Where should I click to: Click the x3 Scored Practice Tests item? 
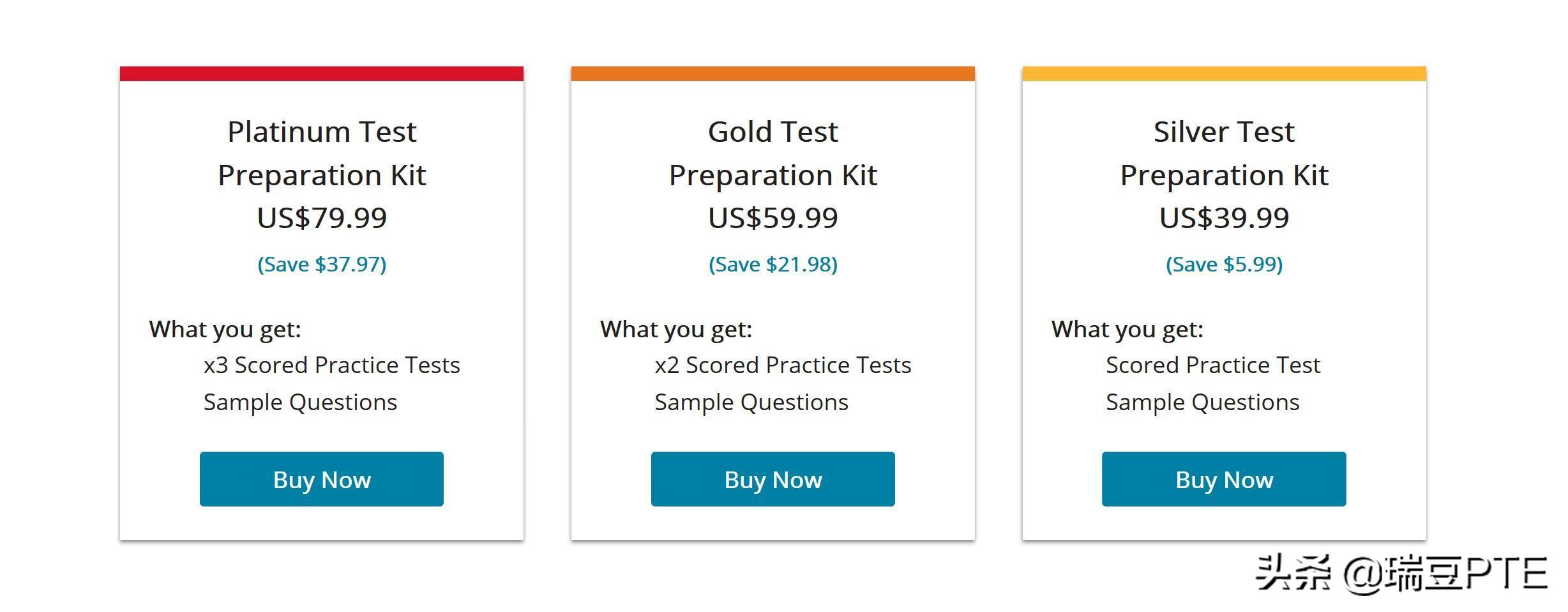coord(331,365)
